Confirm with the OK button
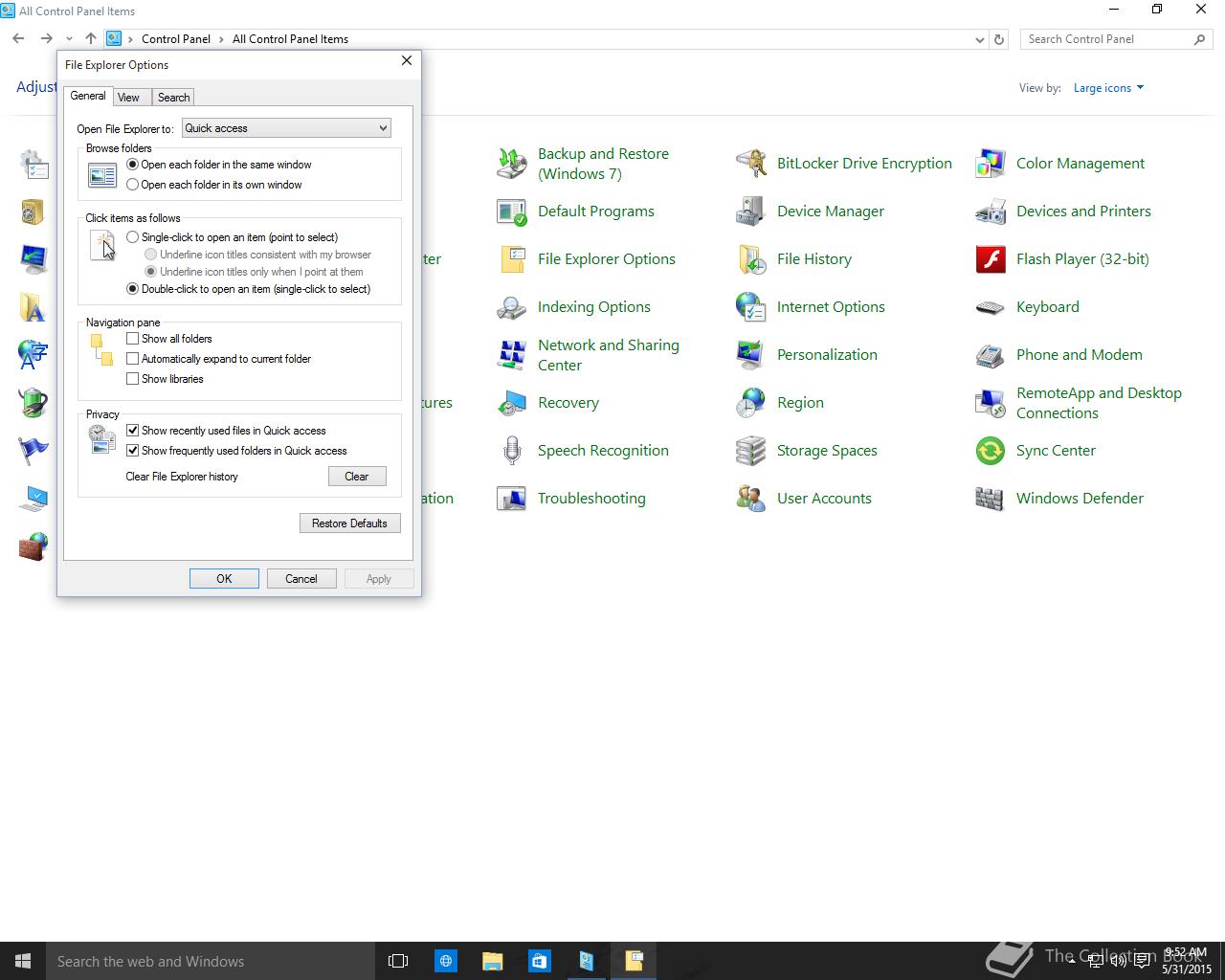The height and width of the screenshot is (980, 1225). 224,579
